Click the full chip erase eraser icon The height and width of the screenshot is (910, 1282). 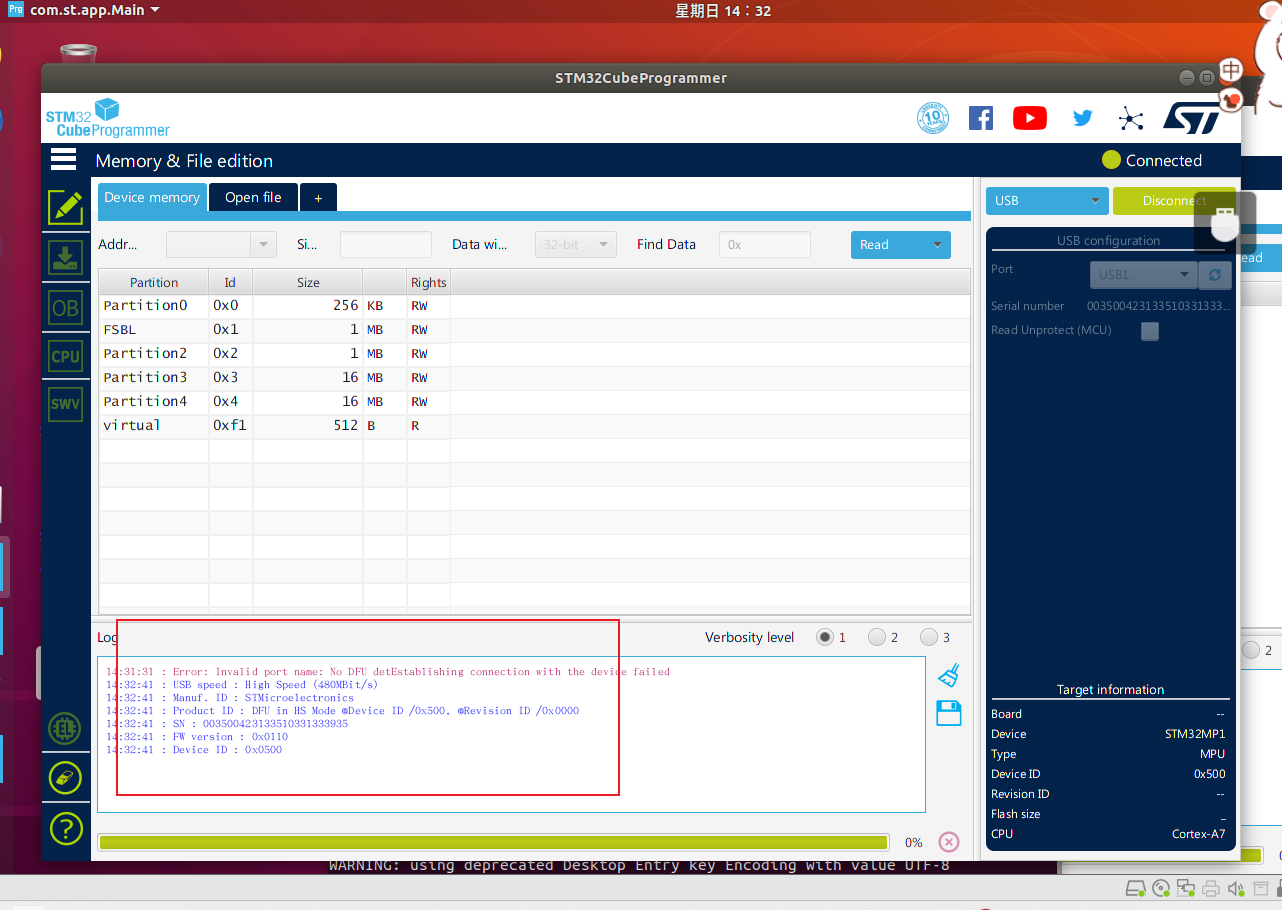click(66, 778)
